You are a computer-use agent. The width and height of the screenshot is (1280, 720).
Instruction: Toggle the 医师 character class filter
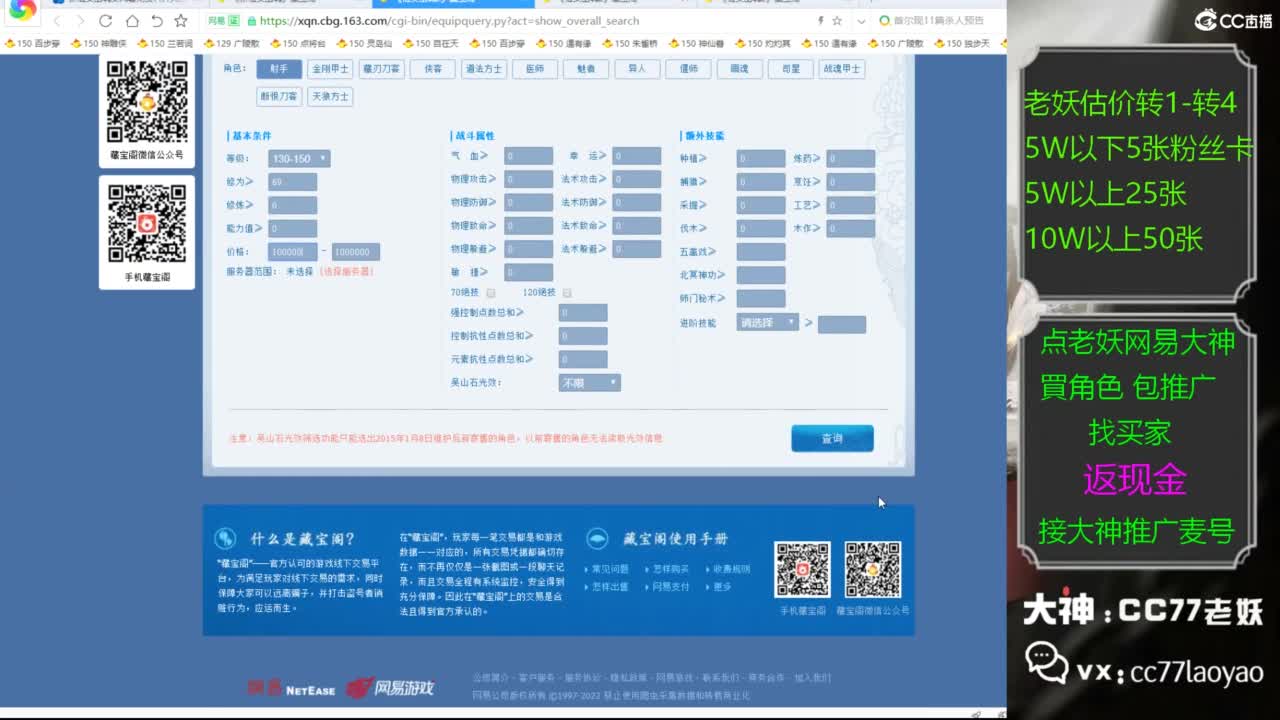click(x=535, y=69)
